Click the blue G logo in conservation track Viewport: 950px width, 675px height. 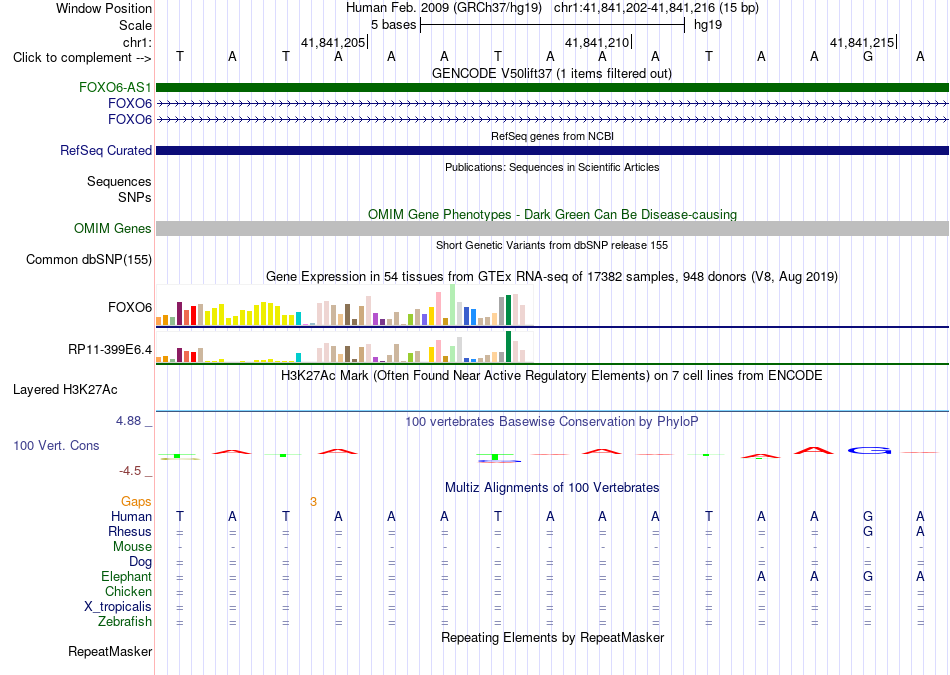(x=869, y=450)
